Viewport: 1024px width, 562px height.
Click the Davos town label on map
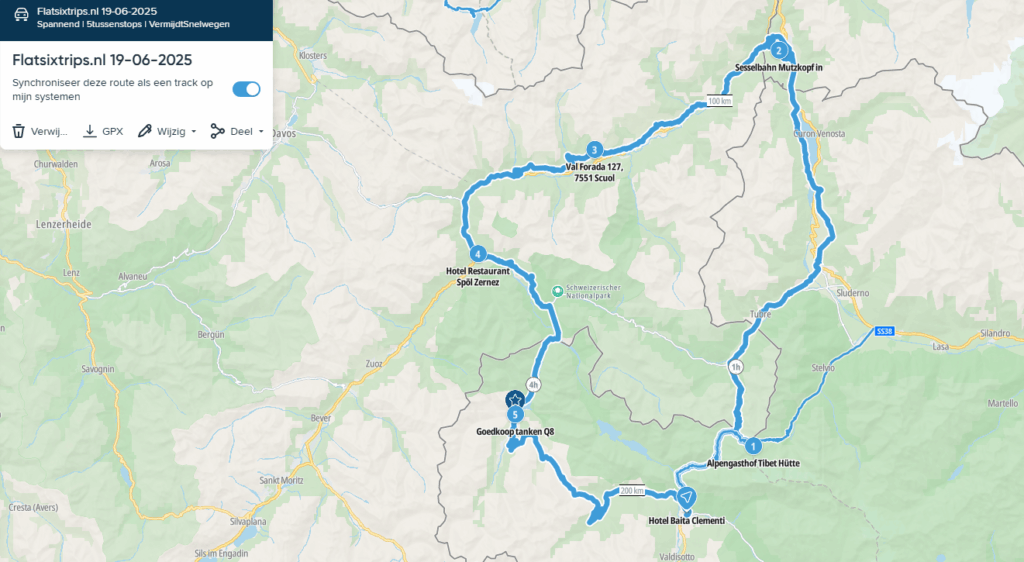pyautogui.click(x=283, y=133)
